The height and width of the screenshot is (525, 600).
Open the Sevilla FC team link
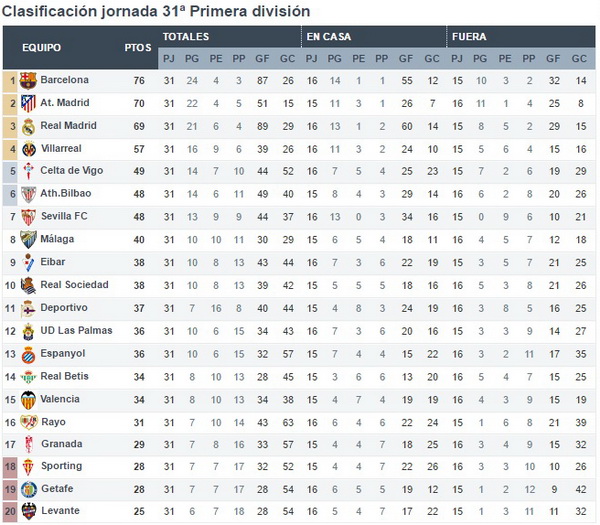point(64,216)
